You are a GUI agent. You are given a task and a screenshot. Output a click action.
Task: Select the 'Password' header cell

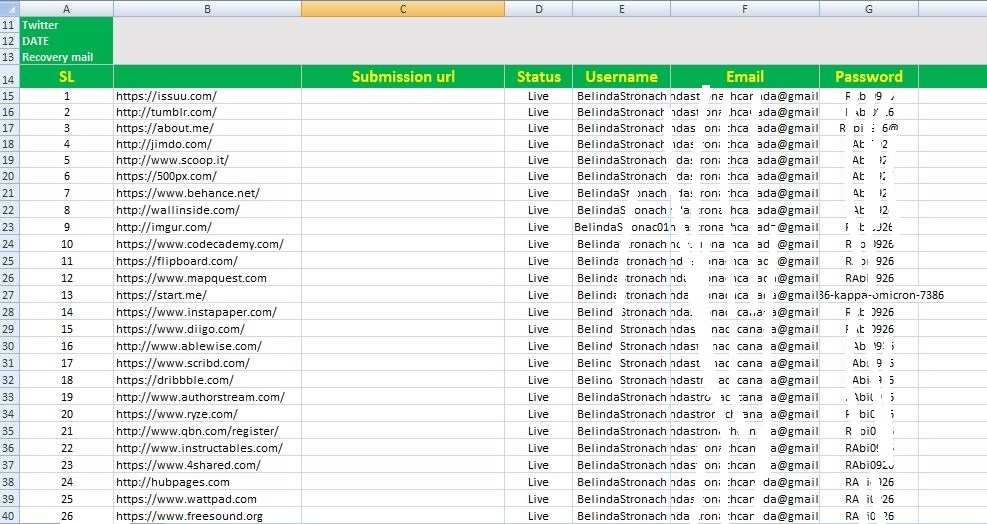coord(868,77)
